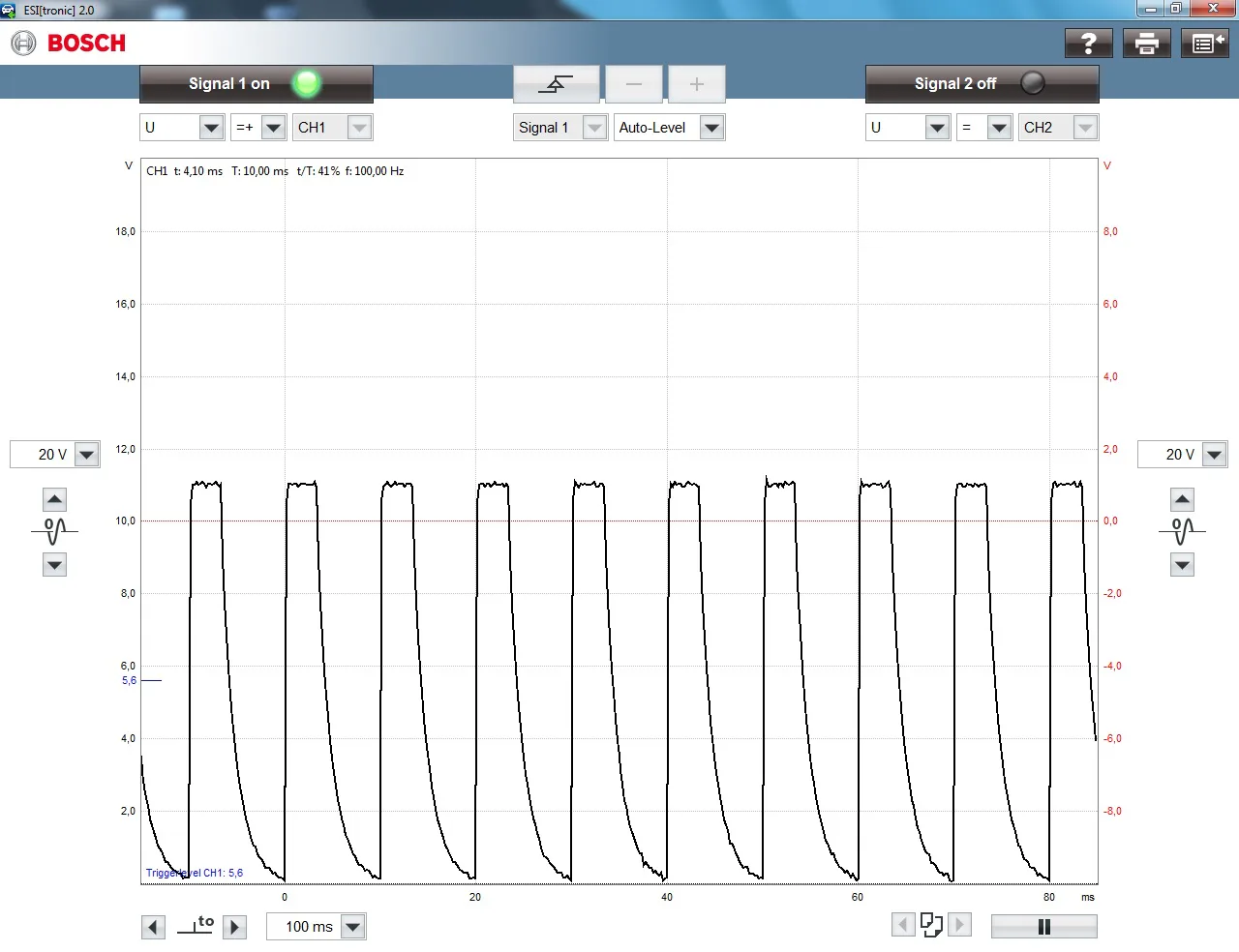Move CH2 zero line up arrow
1239x952 pixels.
coord(1182,500)
